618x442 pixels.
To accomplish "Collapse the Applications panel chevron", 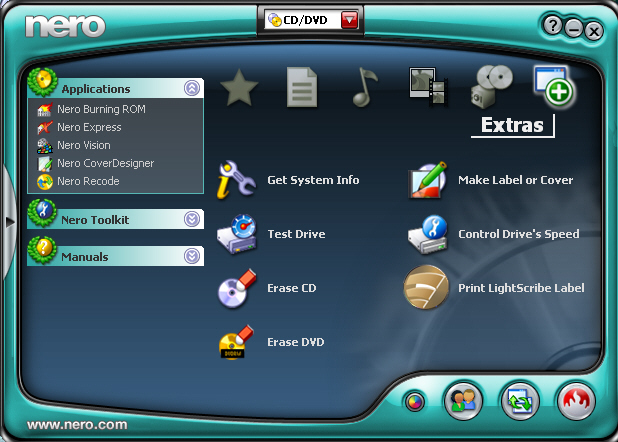I will pos(192,88).
